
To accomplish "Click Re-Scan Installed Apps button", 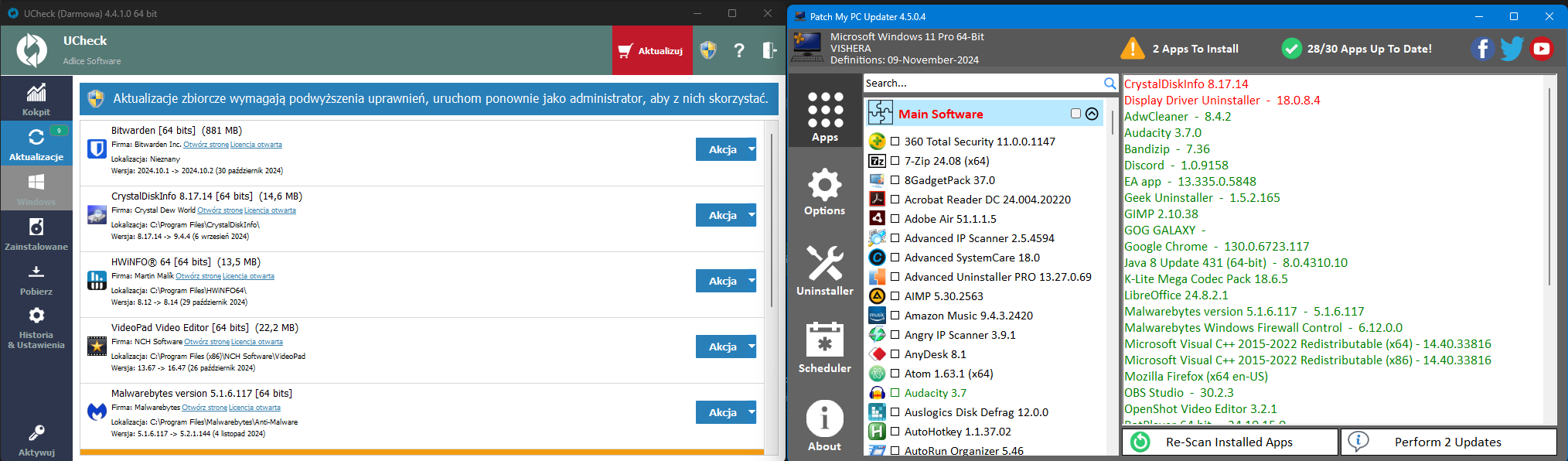I will pos(1229,442).
